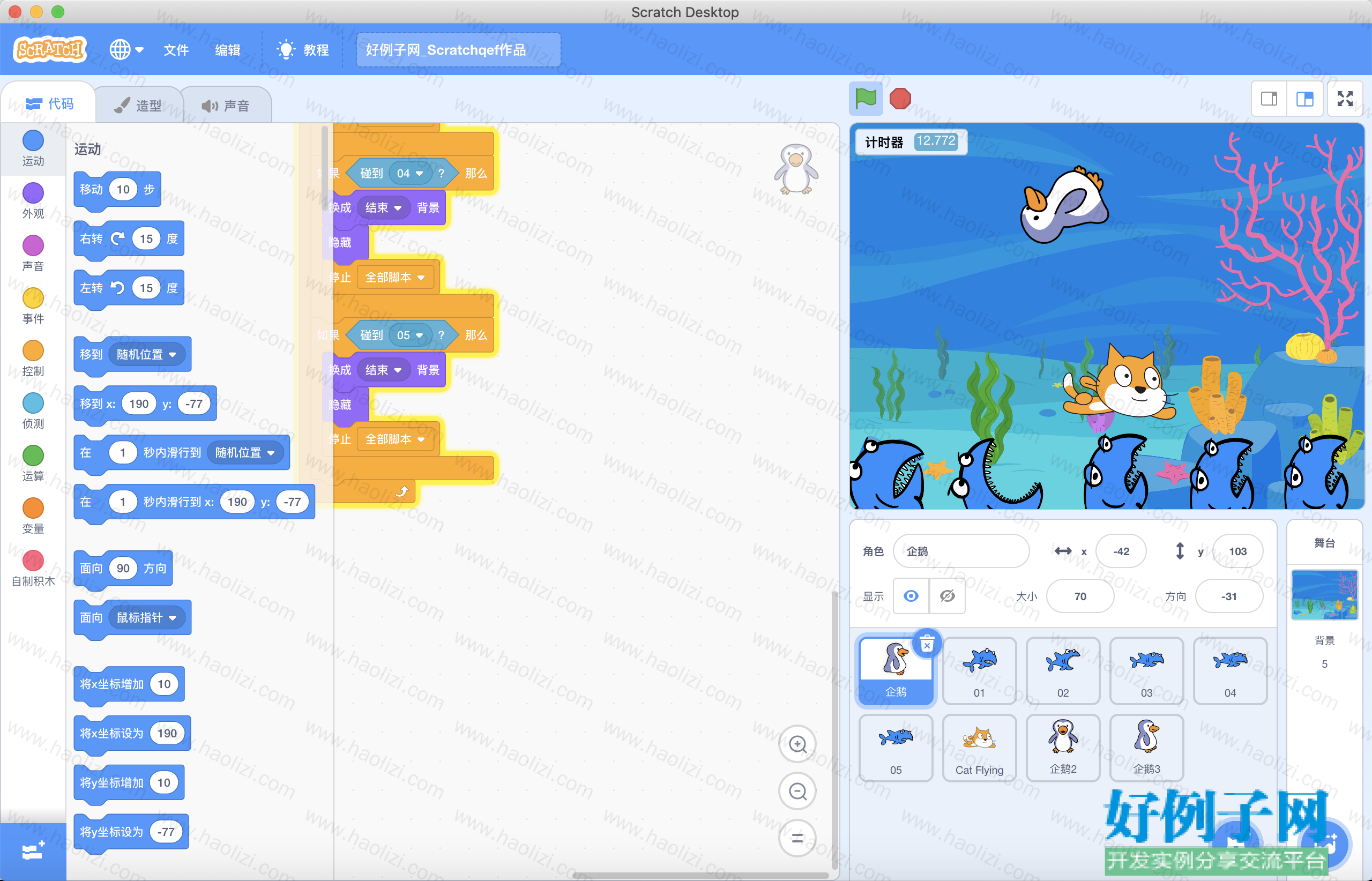Edit the sprite y position field
Image resolution: width=1372 pixels, height=881 pixels.
(1237, 551)
